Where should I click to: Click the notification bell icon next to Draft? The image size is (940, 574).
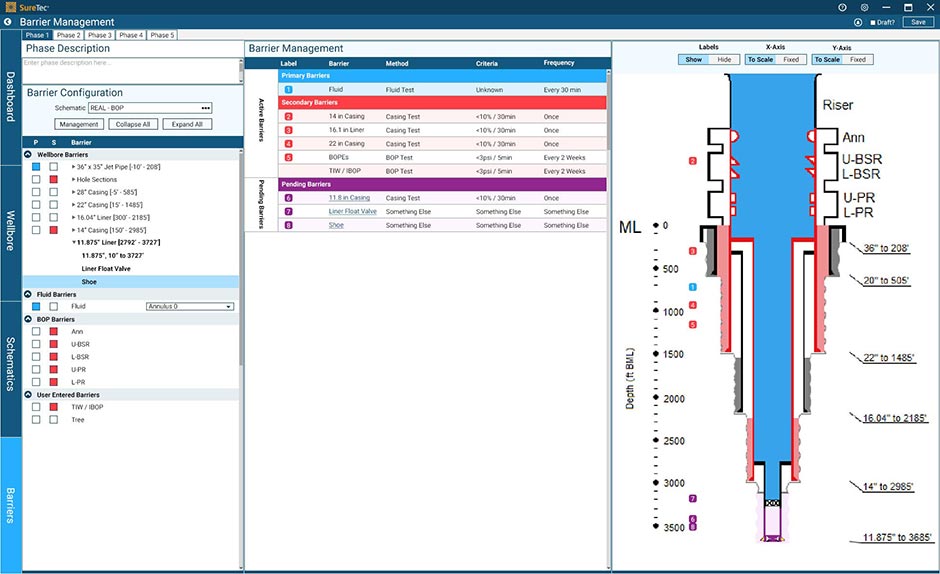858,22
